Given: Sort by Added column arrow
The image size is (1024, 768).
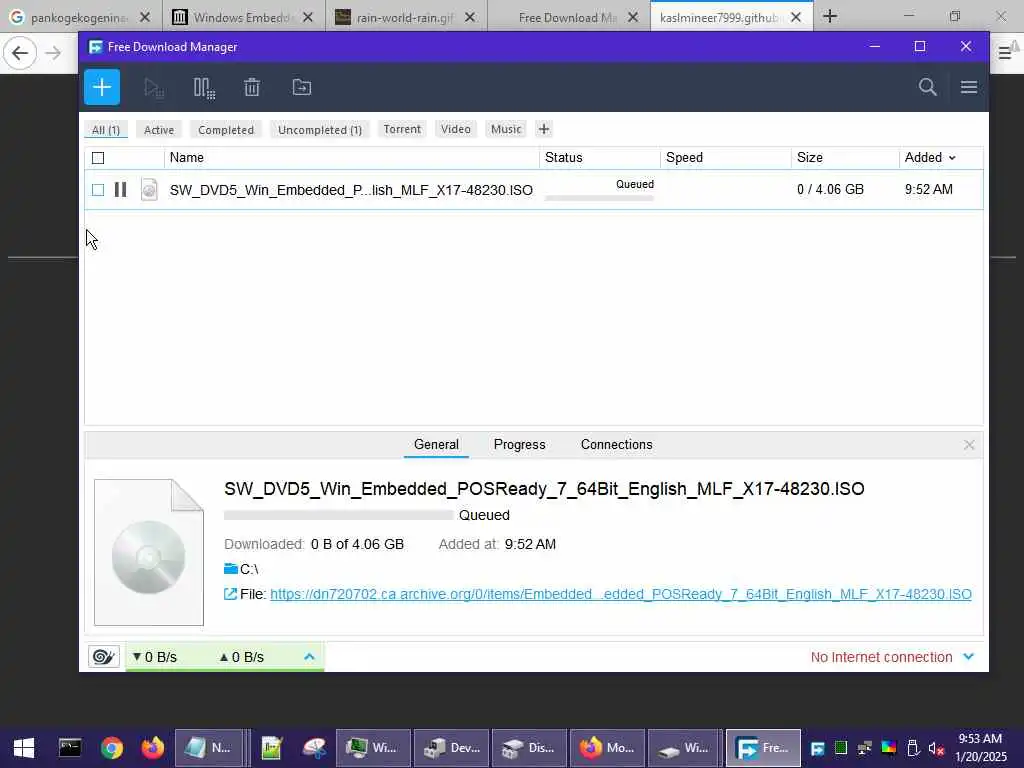Looking at the screenshot, I should coord(952,158).
